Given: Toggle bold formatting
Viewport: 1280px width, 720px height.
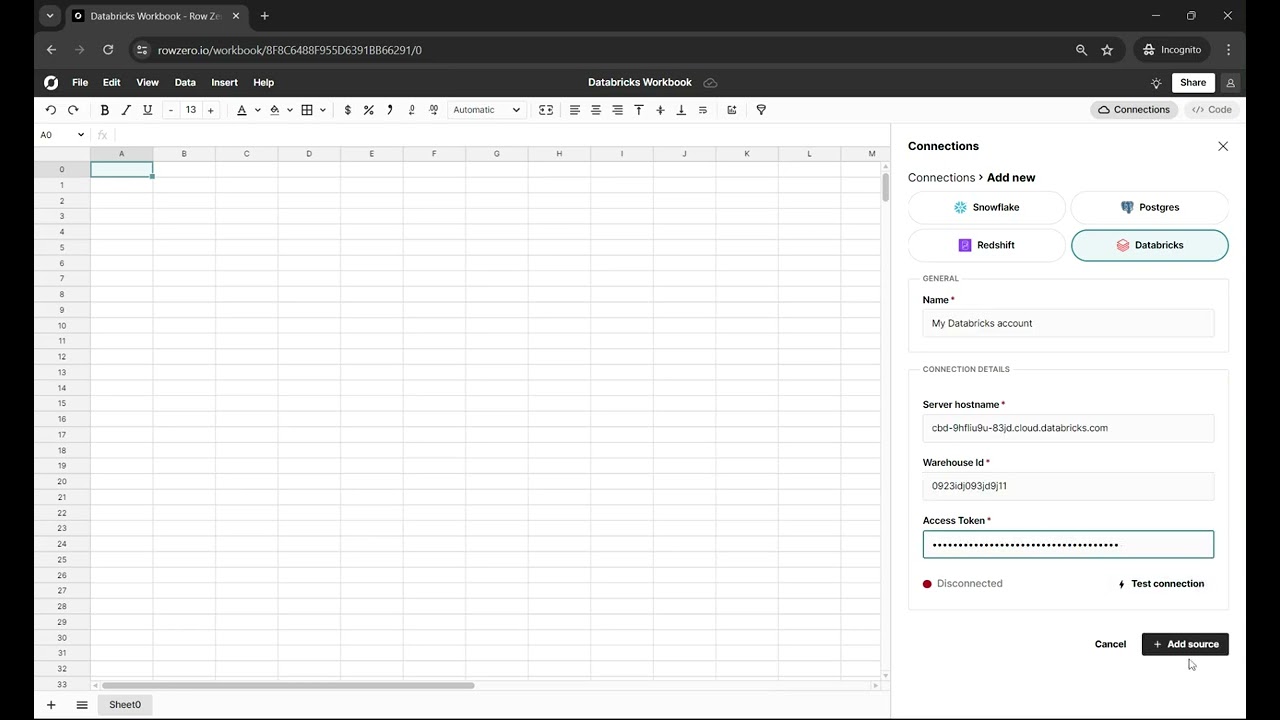Looking at the screenshot, I should click(x=104, y=110).
